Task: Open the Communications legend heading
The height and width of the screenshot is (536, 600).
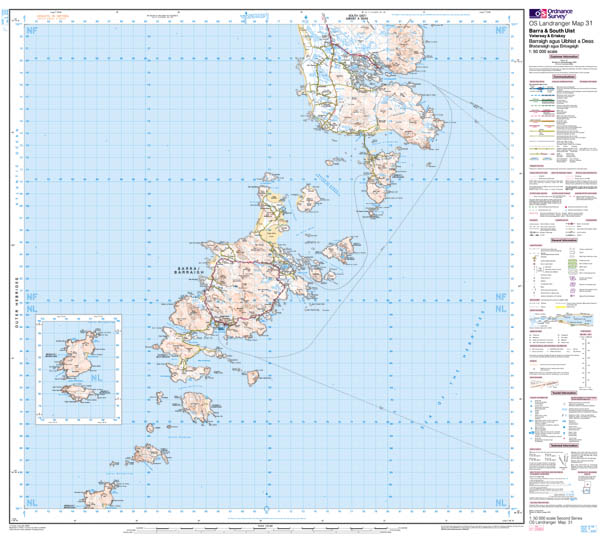Action: (x=564, y=77)
